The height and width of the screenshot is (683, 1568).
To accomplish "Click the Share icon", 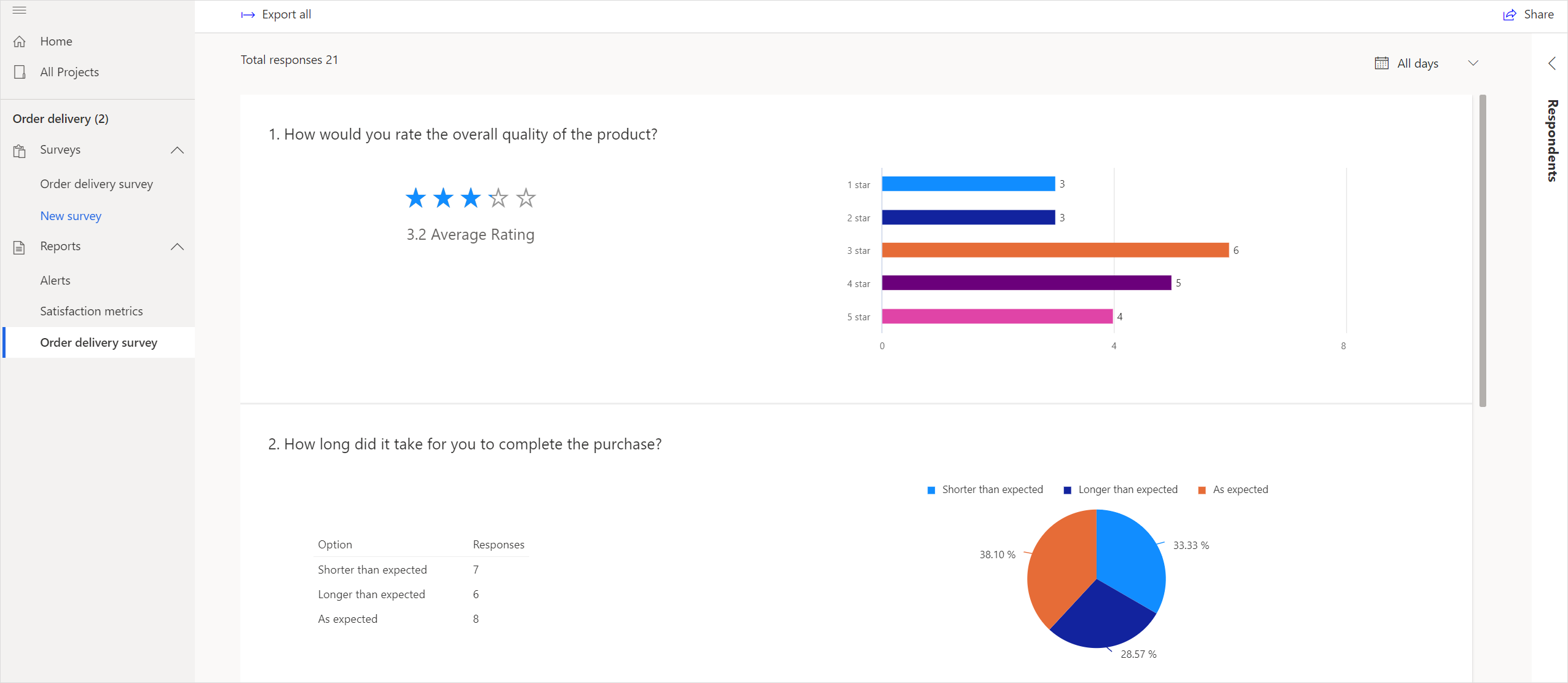I will tap(1510, 13).
